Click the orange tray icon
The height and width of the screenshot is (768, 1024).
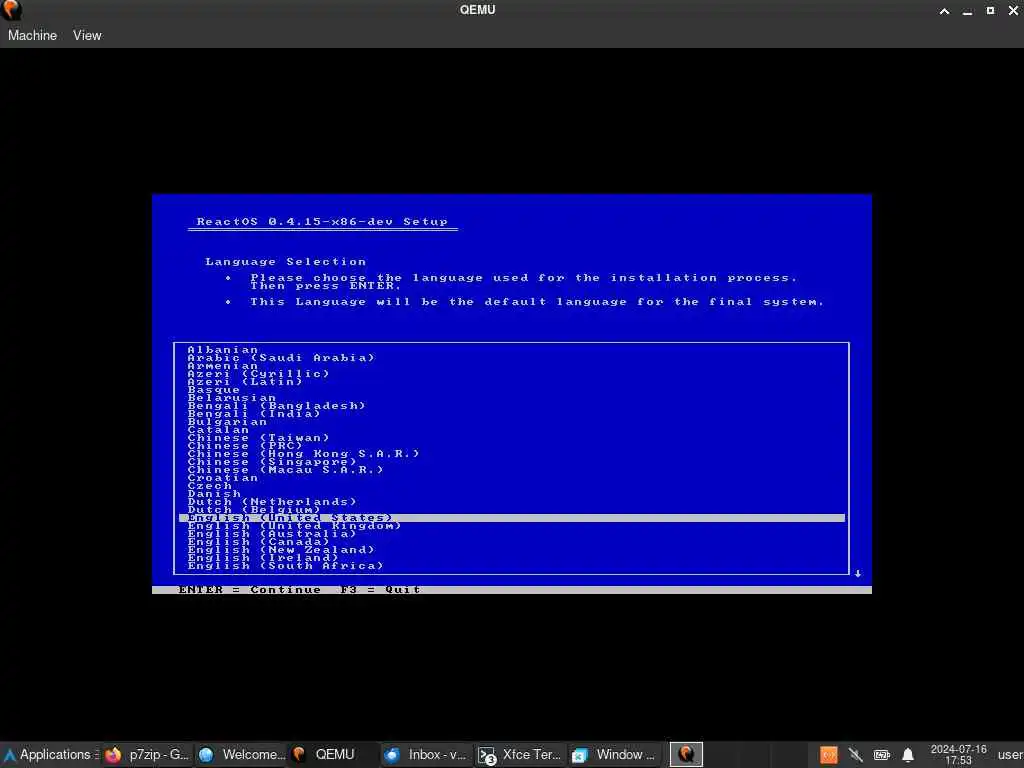[828, 755]
